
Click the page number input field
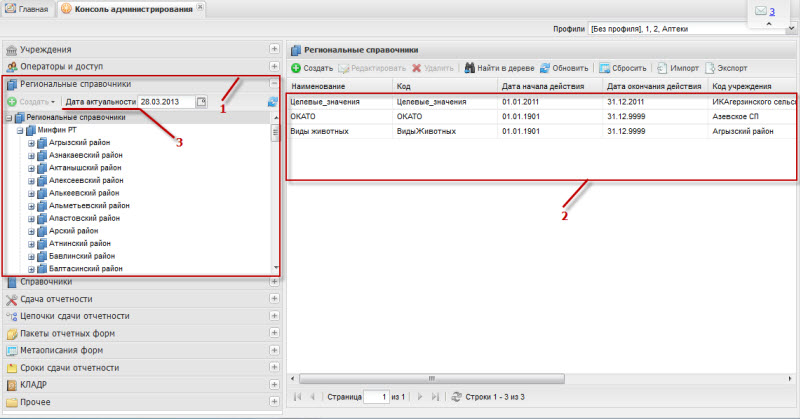click(x=376, y=397)
